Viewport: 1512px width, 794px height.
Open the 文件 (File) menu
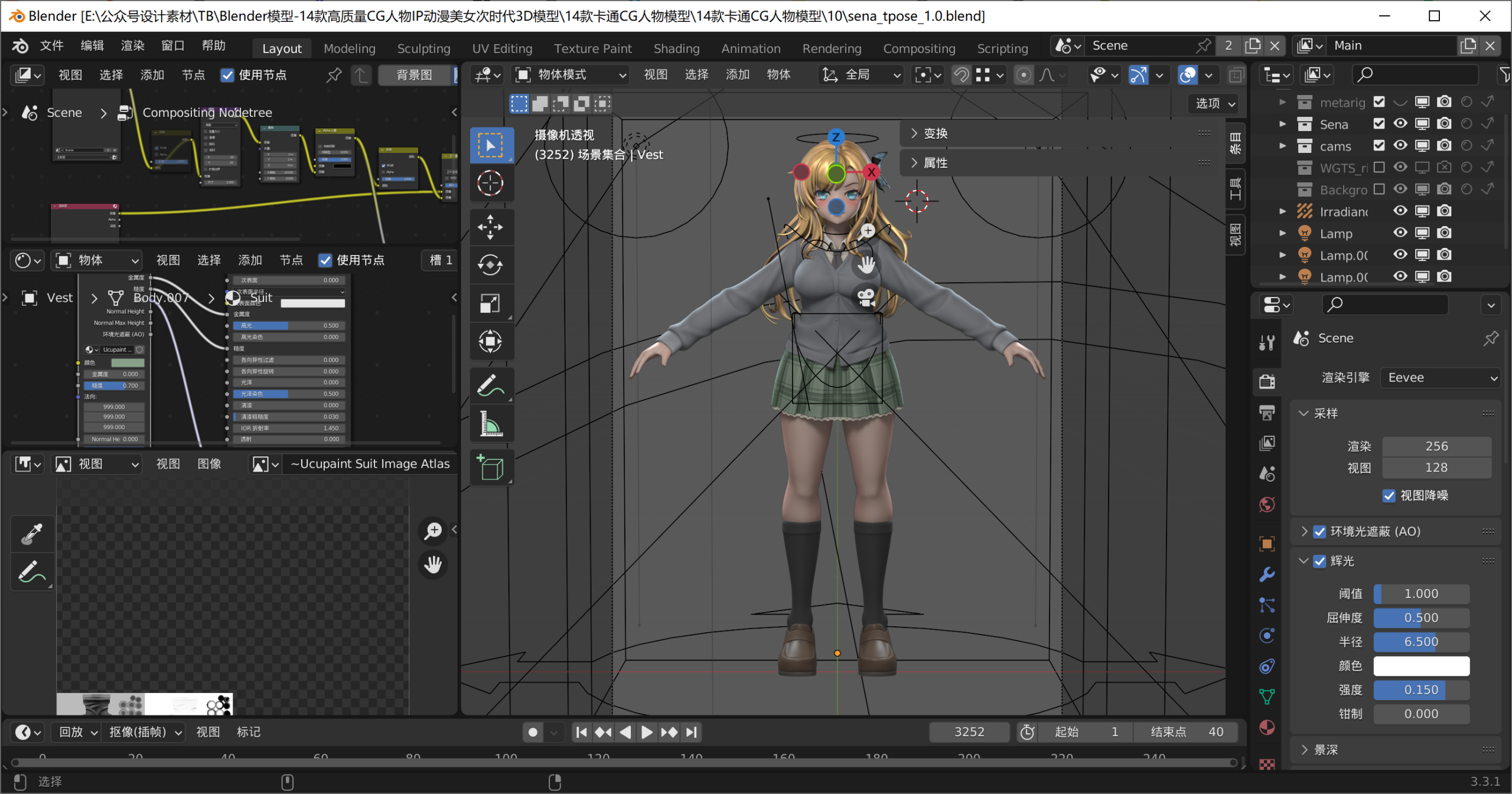pos(51,45)
